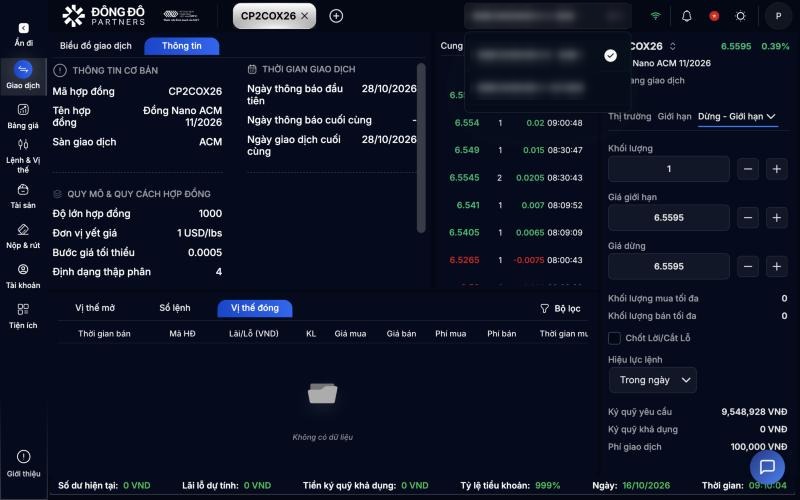Switch to Vị thế mở tab

point(95,308)
